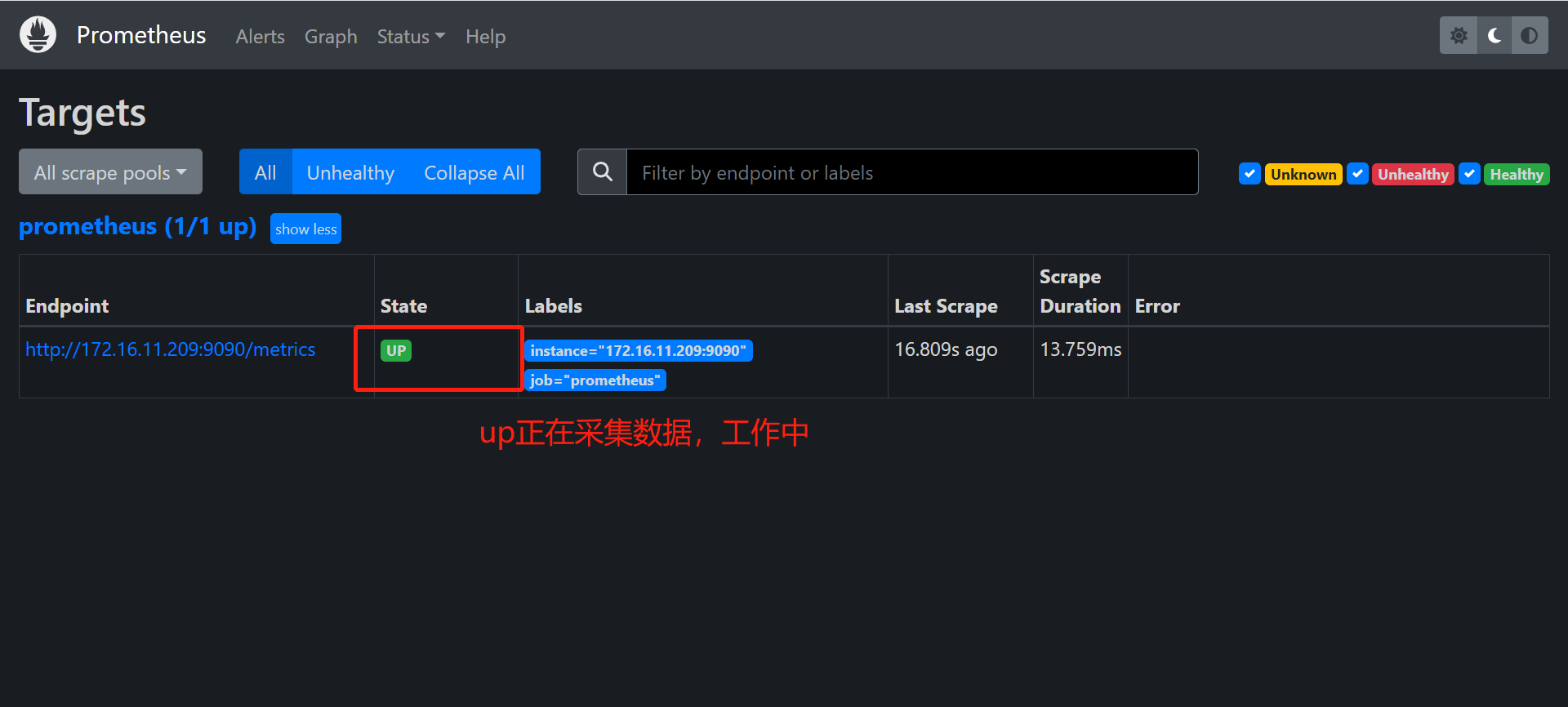
Task: Click the Prometheus flame logo
Action: [x=38, y=35]
